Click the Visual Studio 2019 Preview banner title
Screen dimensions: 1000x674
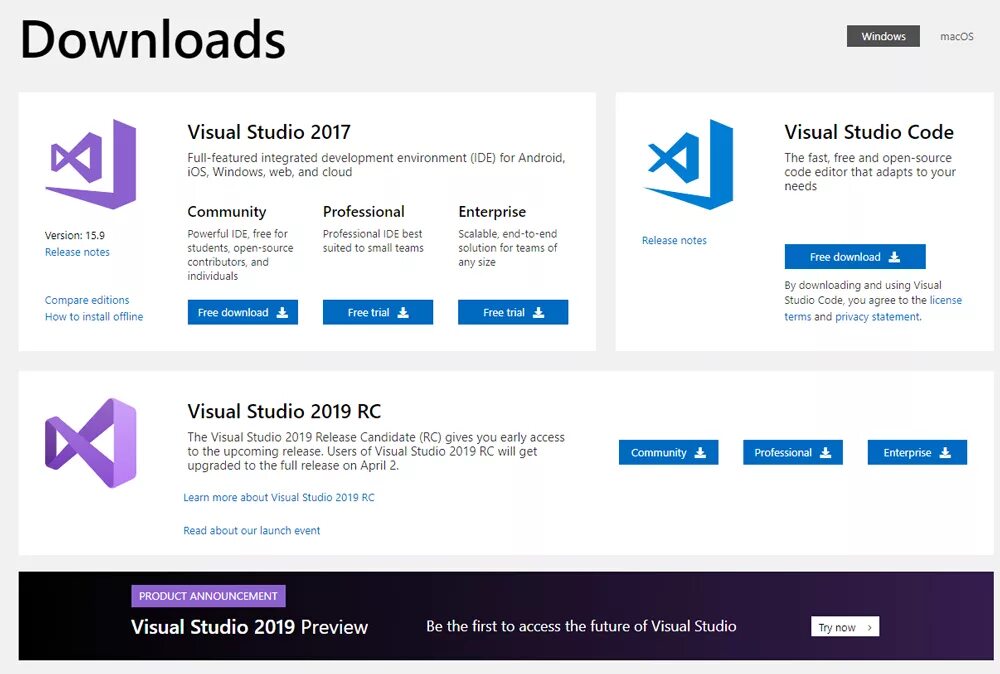coord(249,627)
